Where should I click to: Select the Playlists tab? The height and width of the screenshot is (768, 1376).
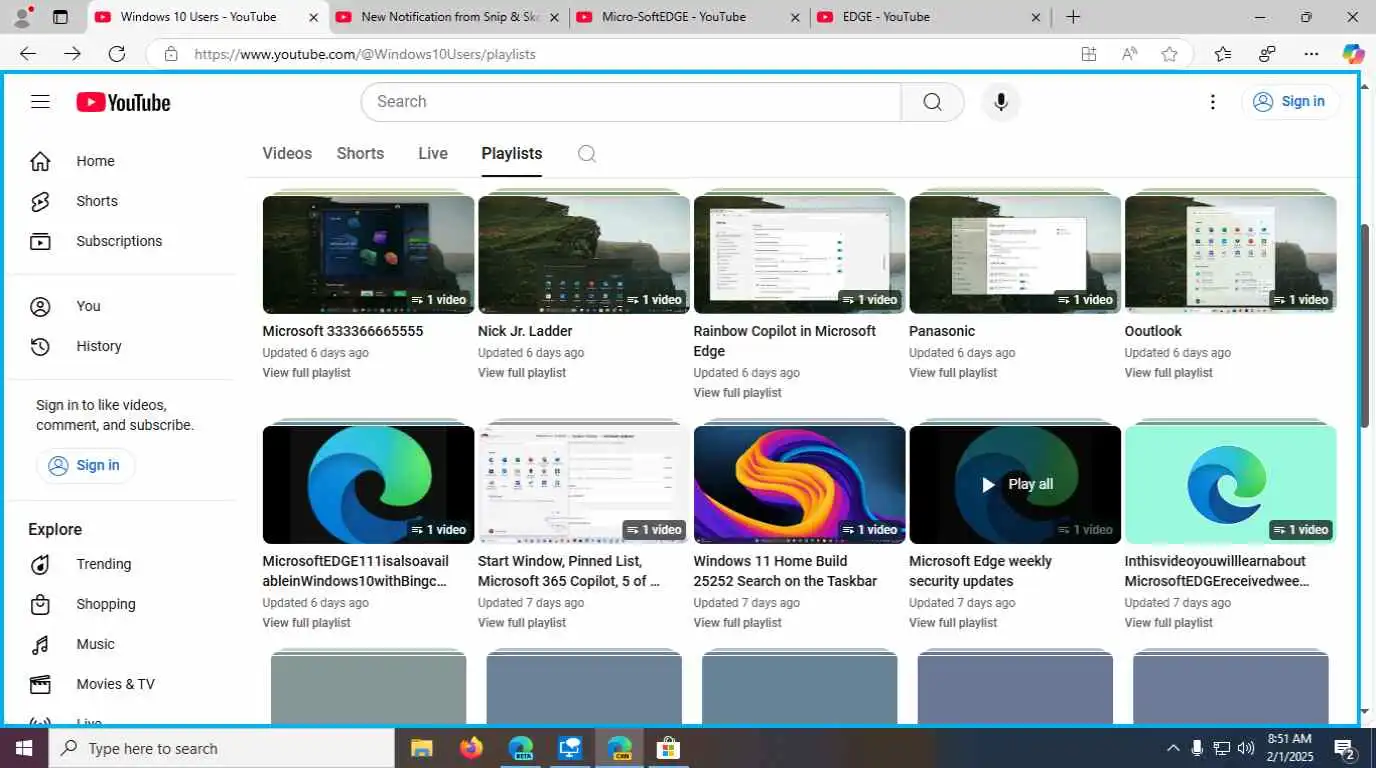coord(512,153)
